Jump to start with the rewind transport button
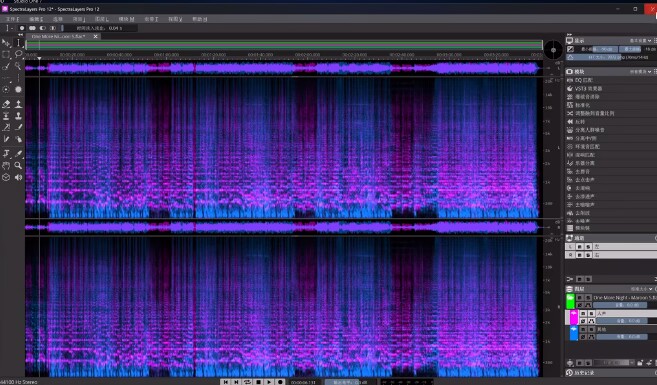The height and width of the screenshot is (385, 657). pyautogui.click(x=226, y=382)
